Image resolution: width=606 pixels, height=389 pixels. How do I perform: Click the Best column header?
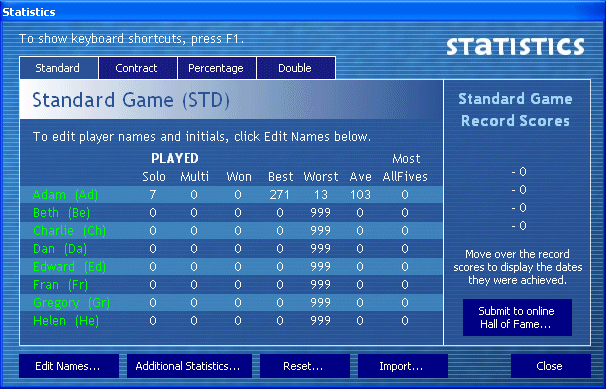point(281,177)
